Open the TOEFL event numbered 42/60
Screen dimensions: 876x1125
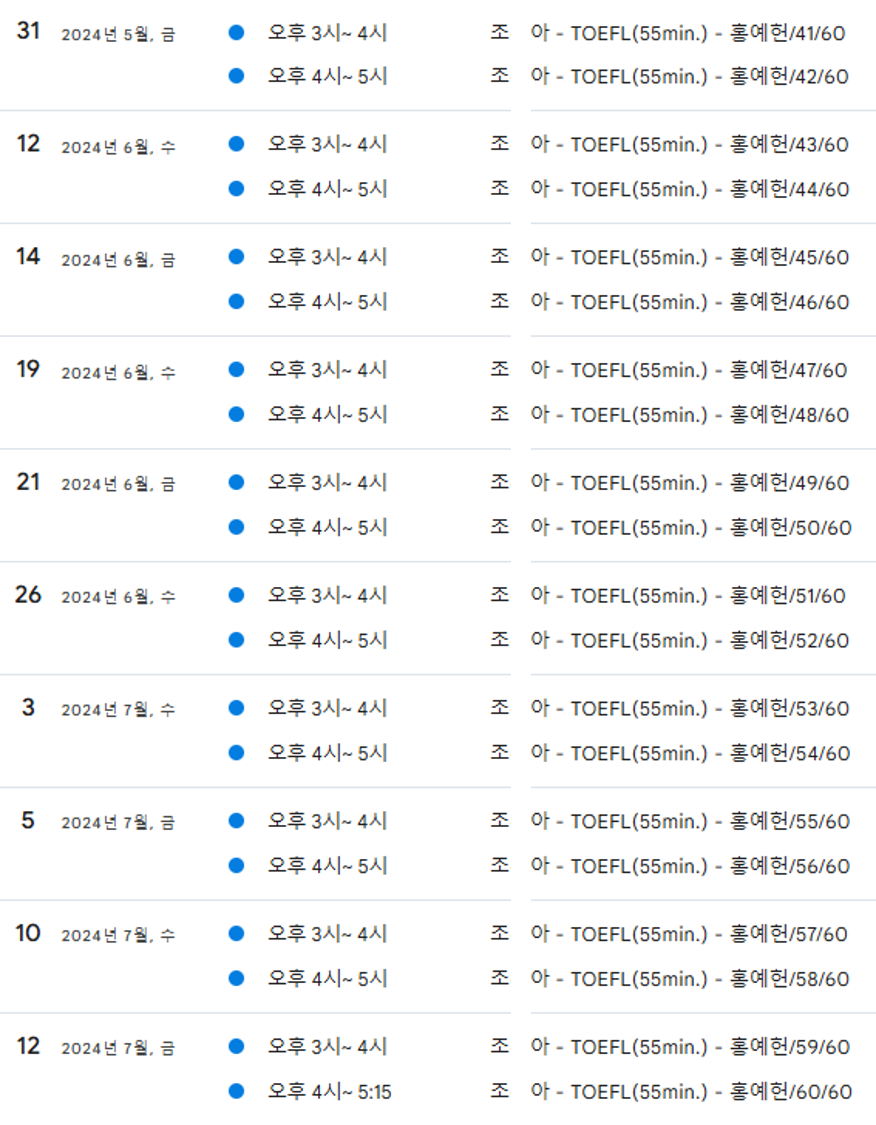point(669,76)
